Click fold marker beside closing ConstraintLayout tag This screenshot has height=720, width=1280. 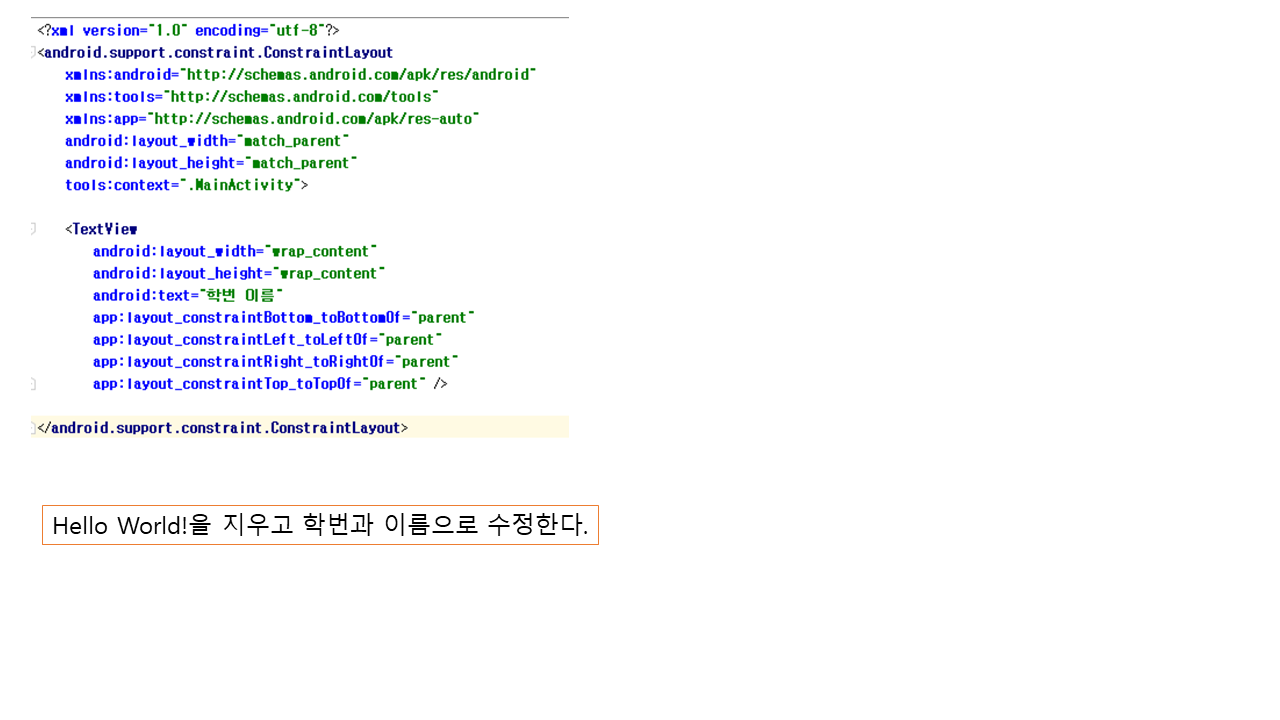coord(33,428)
